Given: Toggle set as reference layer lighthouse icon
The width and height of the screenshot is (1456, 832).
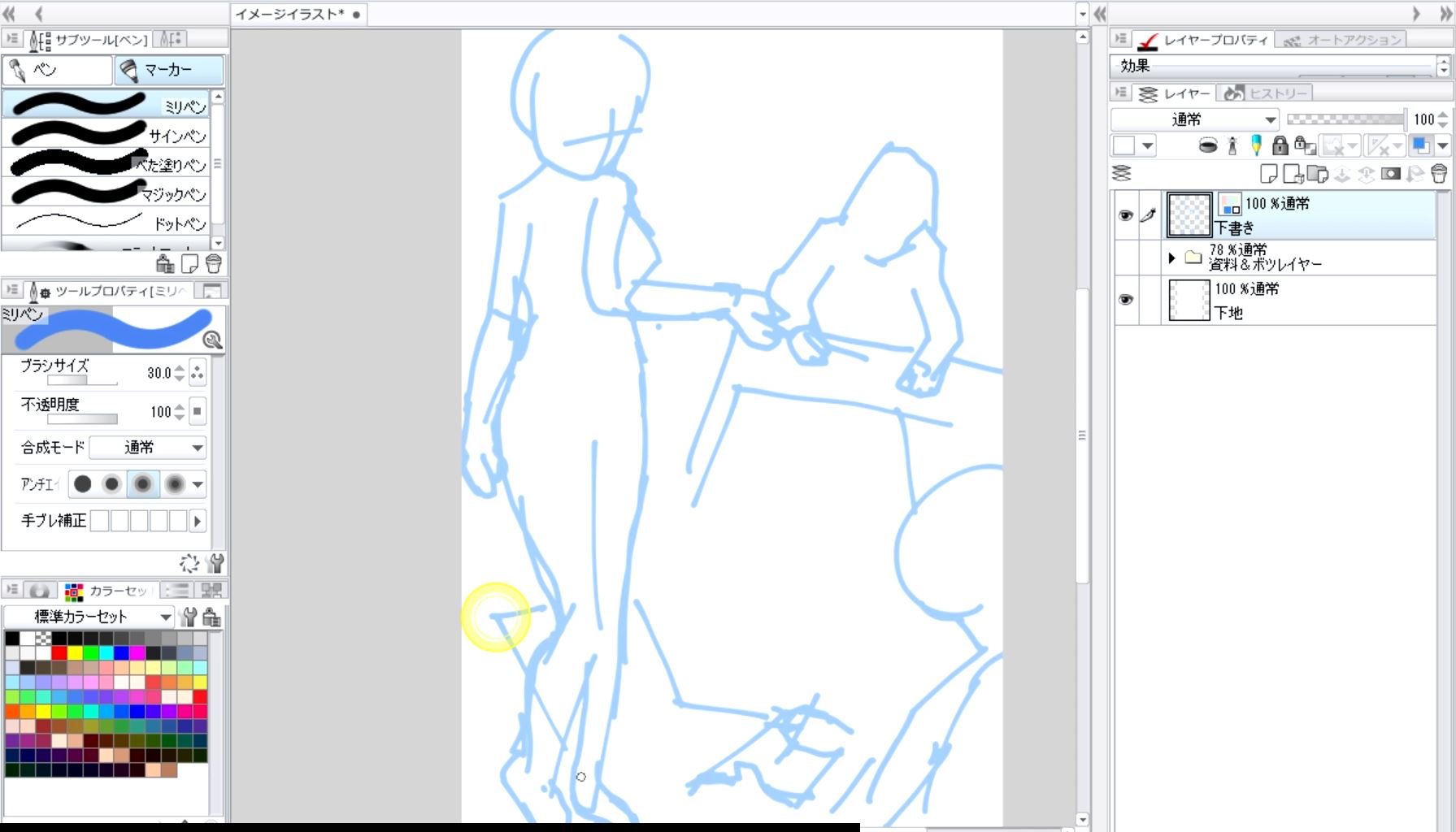Looking at the screenshot, I should (x=1232, y=146).
